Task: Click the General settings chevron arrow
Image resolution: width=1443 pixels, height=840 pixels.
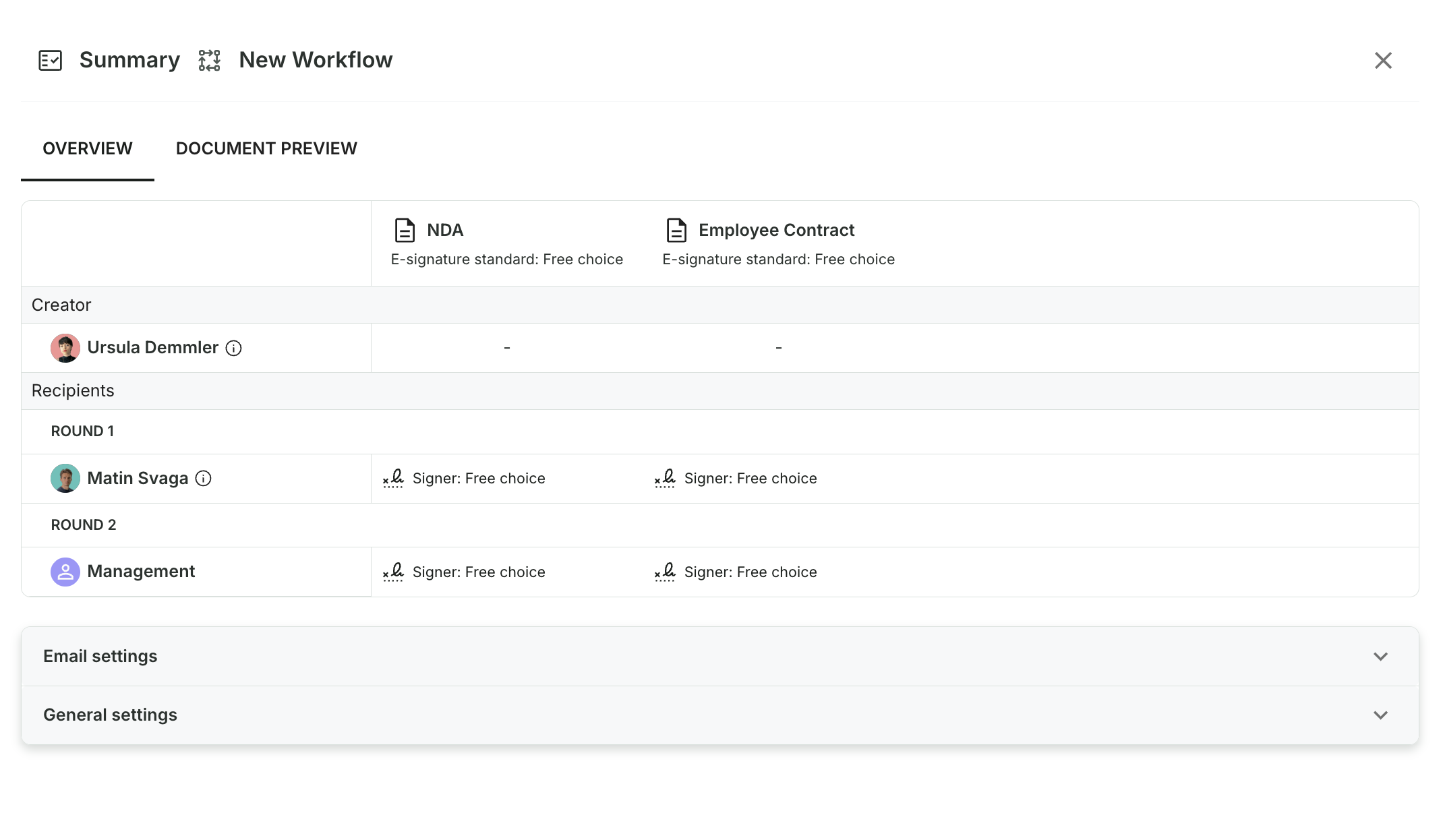Action: click(1380, 715)
